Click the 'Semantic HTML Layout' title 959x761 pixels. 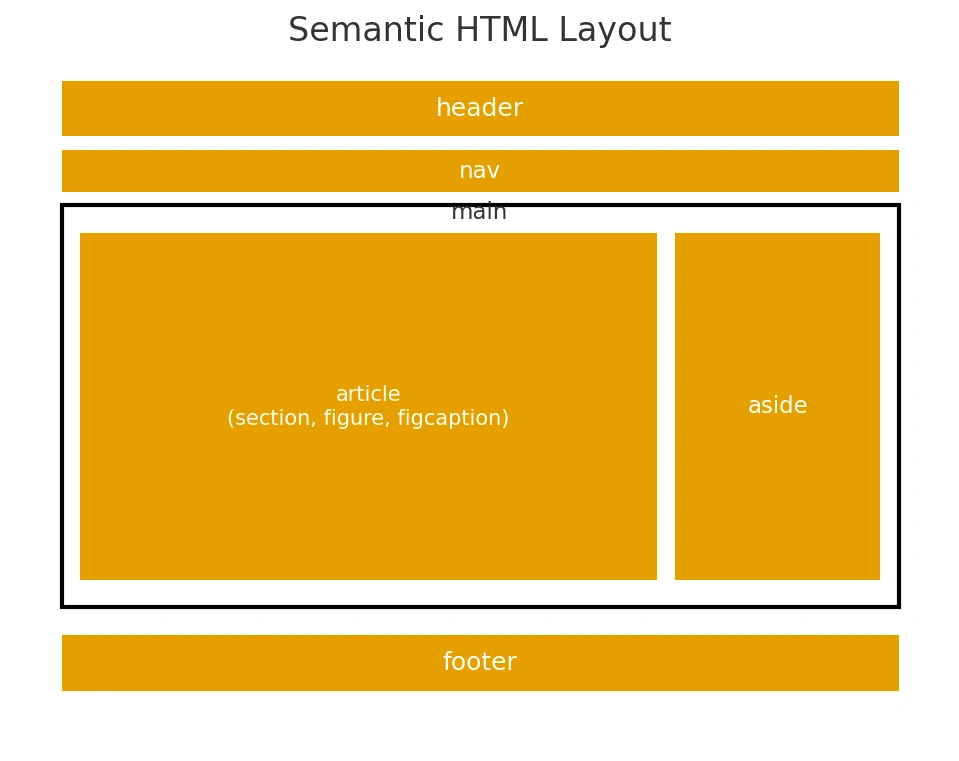click(x=480, y=29)
